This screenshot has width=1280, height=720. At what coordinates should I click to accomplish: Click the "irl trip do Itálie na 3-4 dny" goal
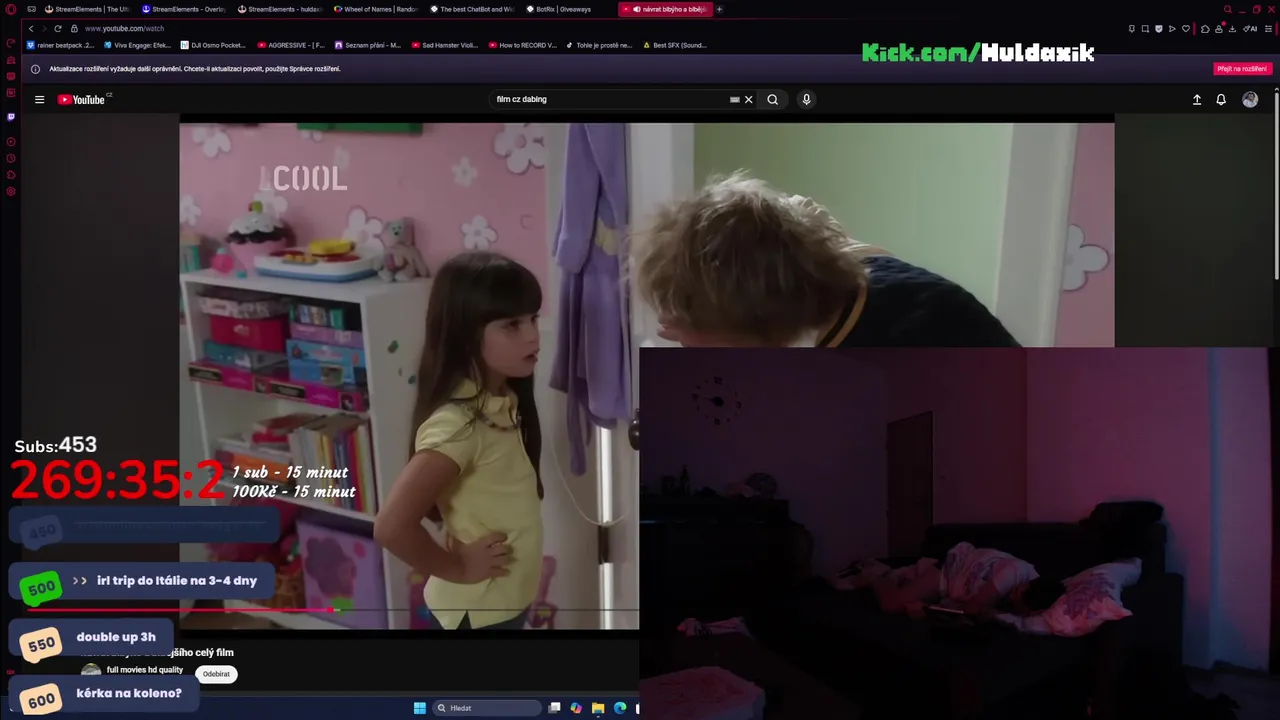[141, 583]
